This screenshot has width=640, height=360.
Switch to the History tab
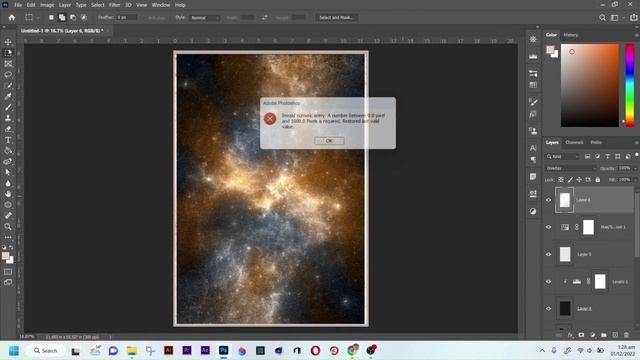click(571, 35)
